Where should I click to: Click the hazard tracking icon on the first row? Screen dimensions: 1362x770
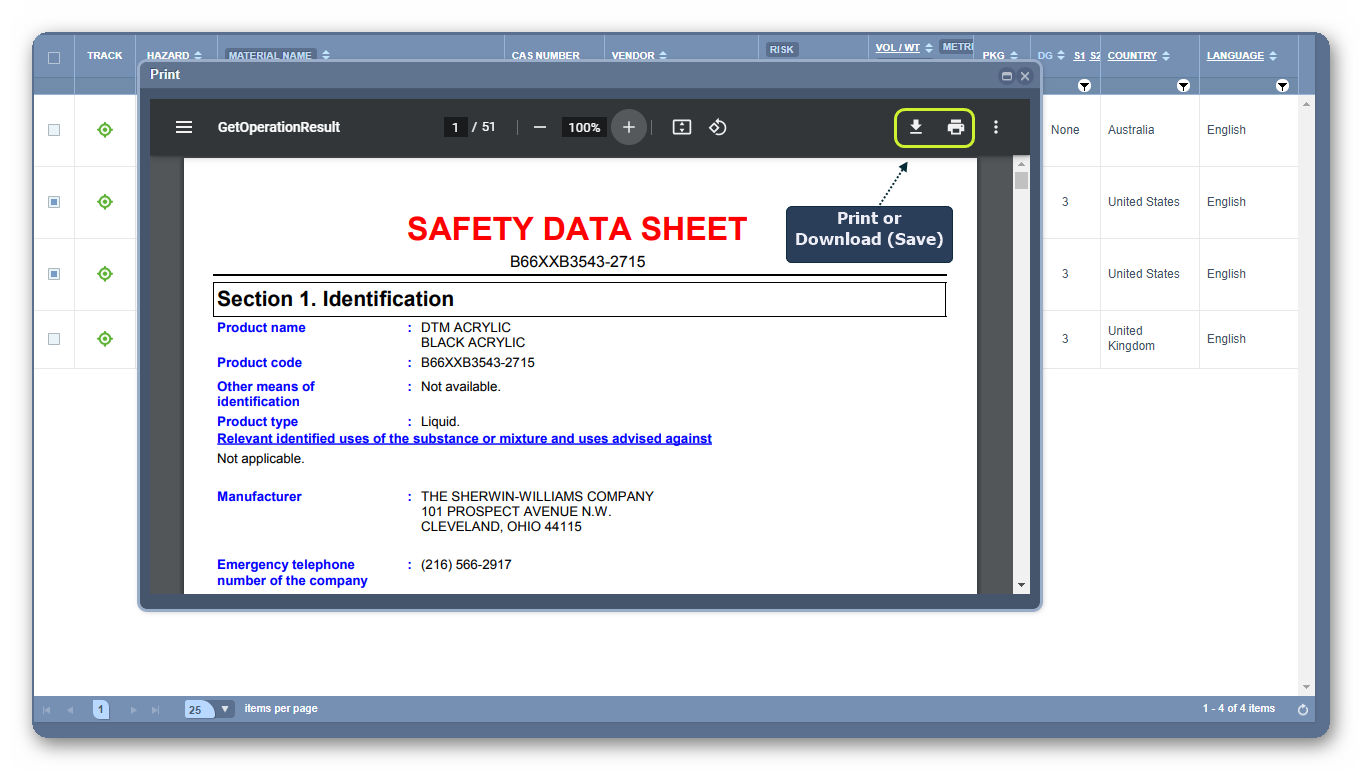[104, 130]
